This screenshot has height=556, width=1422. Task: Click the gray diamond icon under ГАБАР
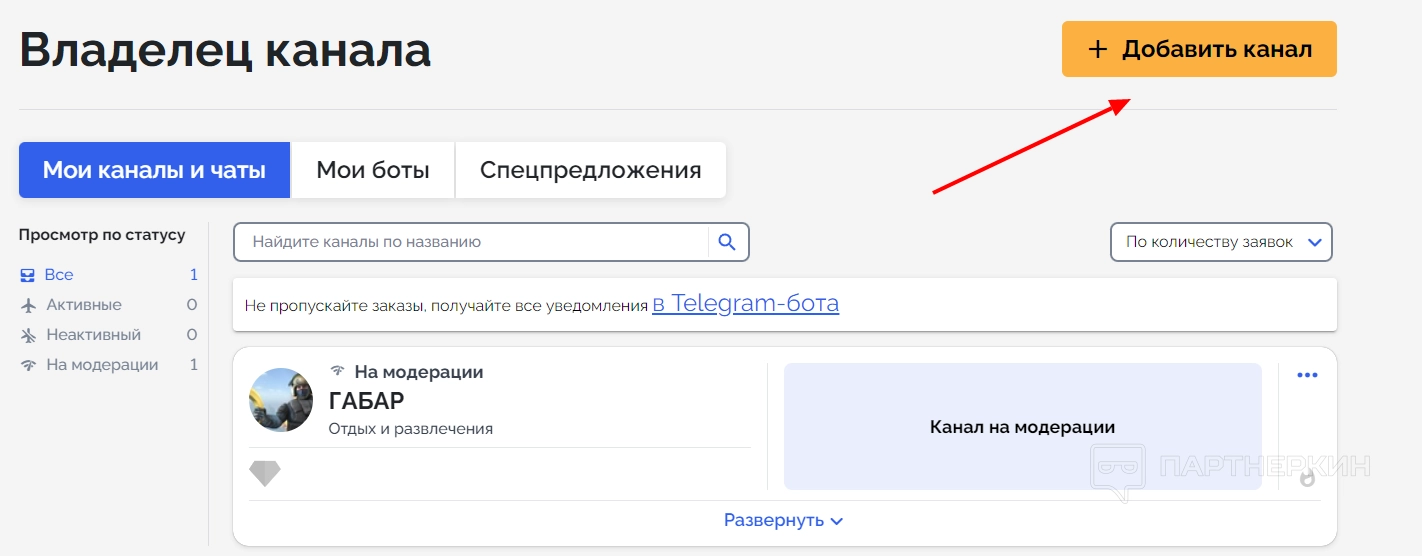pyautogui.click(x=265, y=473)
